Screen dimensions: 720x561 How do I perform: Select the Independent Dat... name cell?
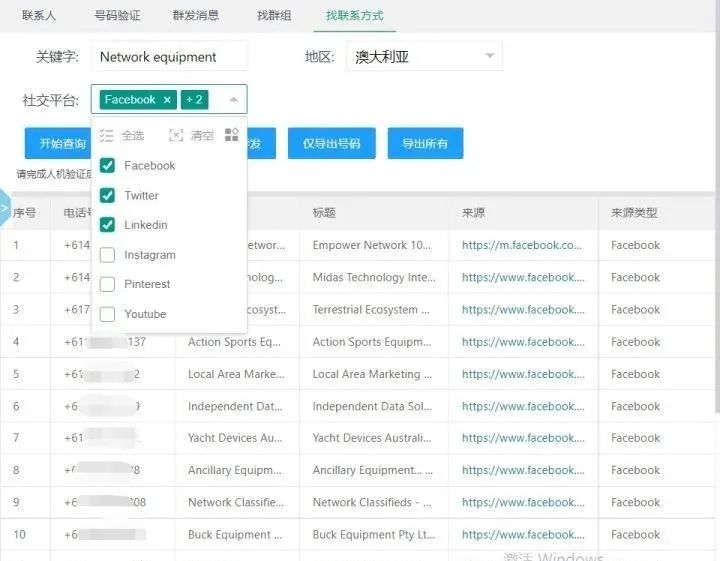click(x=235, y=406)
